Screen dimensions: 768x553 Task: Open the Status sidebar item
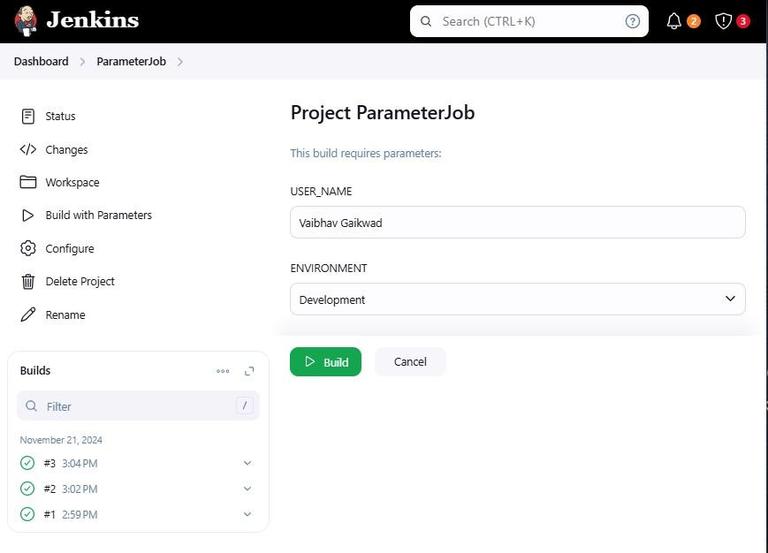point(60,116)
